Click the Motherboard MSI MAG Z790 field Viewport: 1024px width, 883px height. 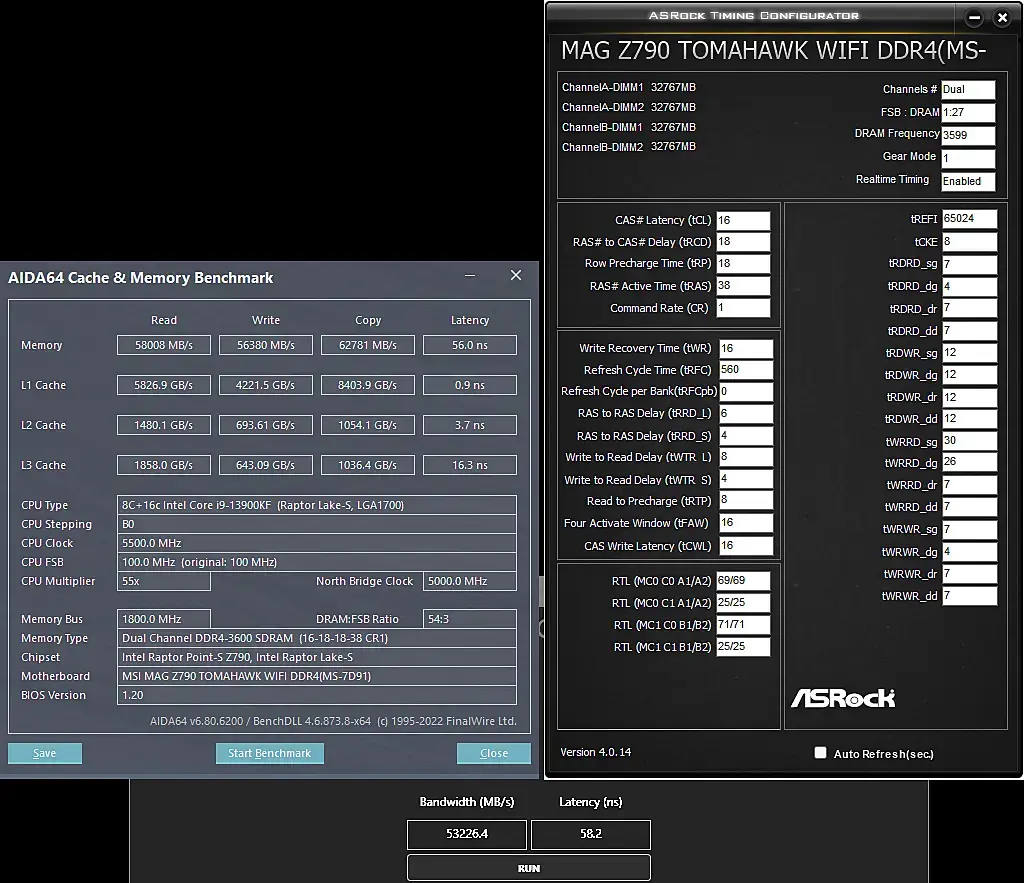pyautogui.click(x=317, y=676)
